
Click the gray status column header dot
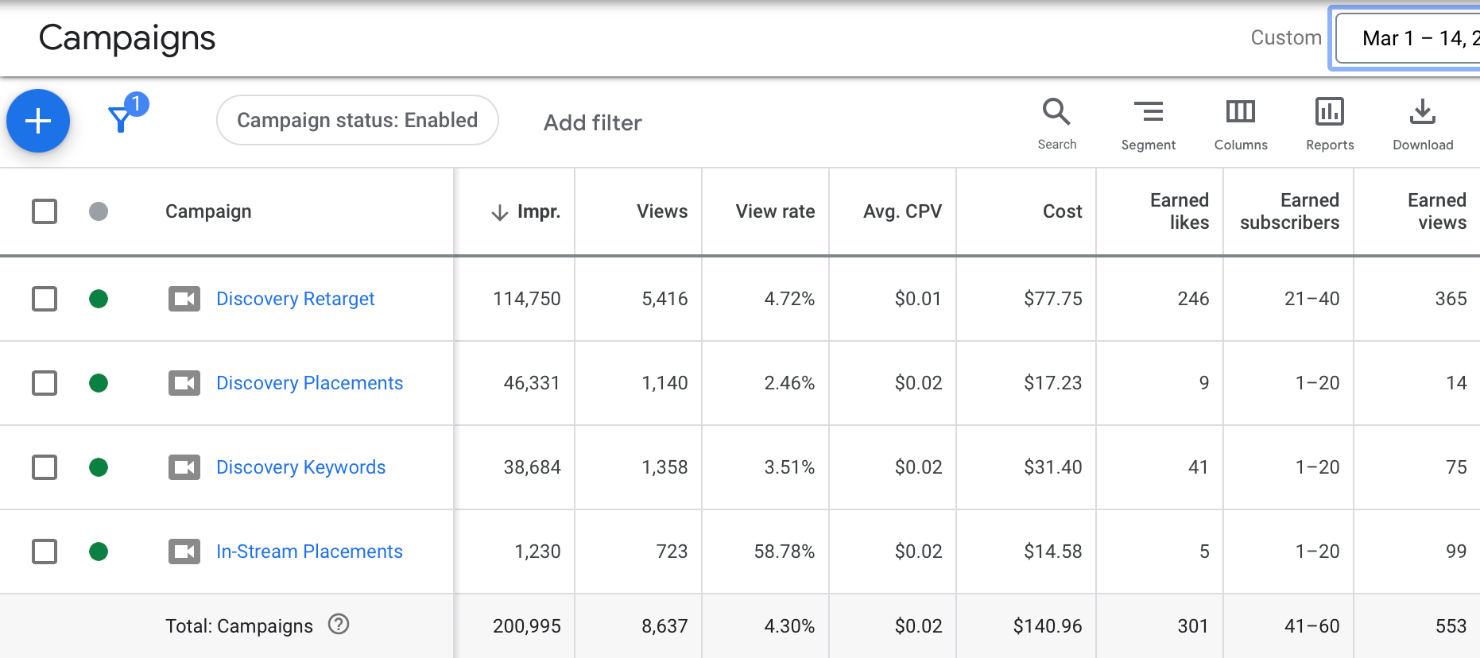(98, 212)
